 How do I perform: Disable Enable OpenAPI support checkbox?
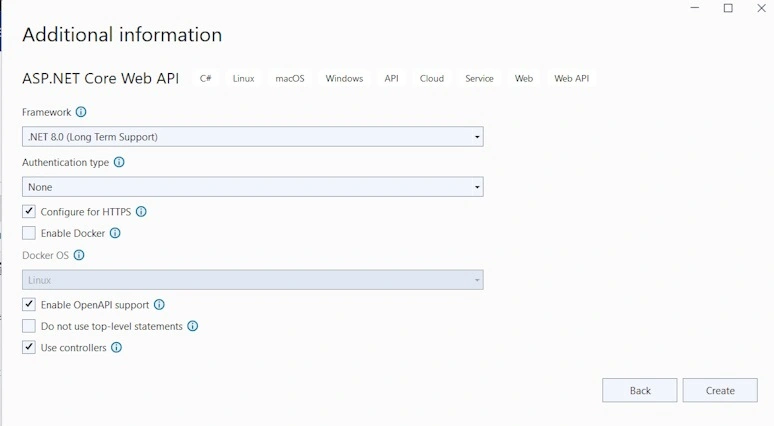[29, 304]
